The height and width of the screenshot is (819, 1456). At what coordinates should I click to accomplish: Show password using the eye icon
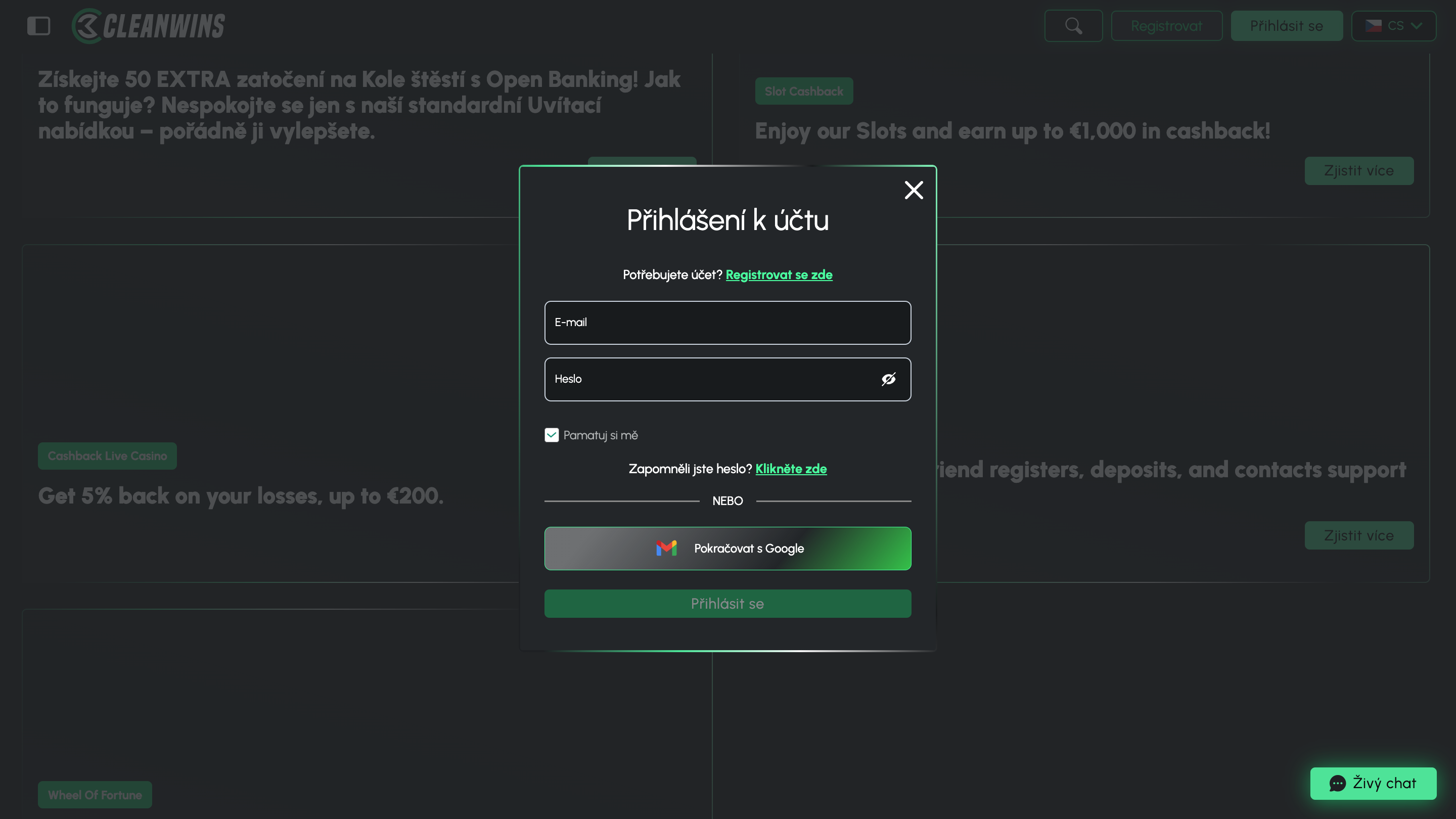[x=889, y=379]
